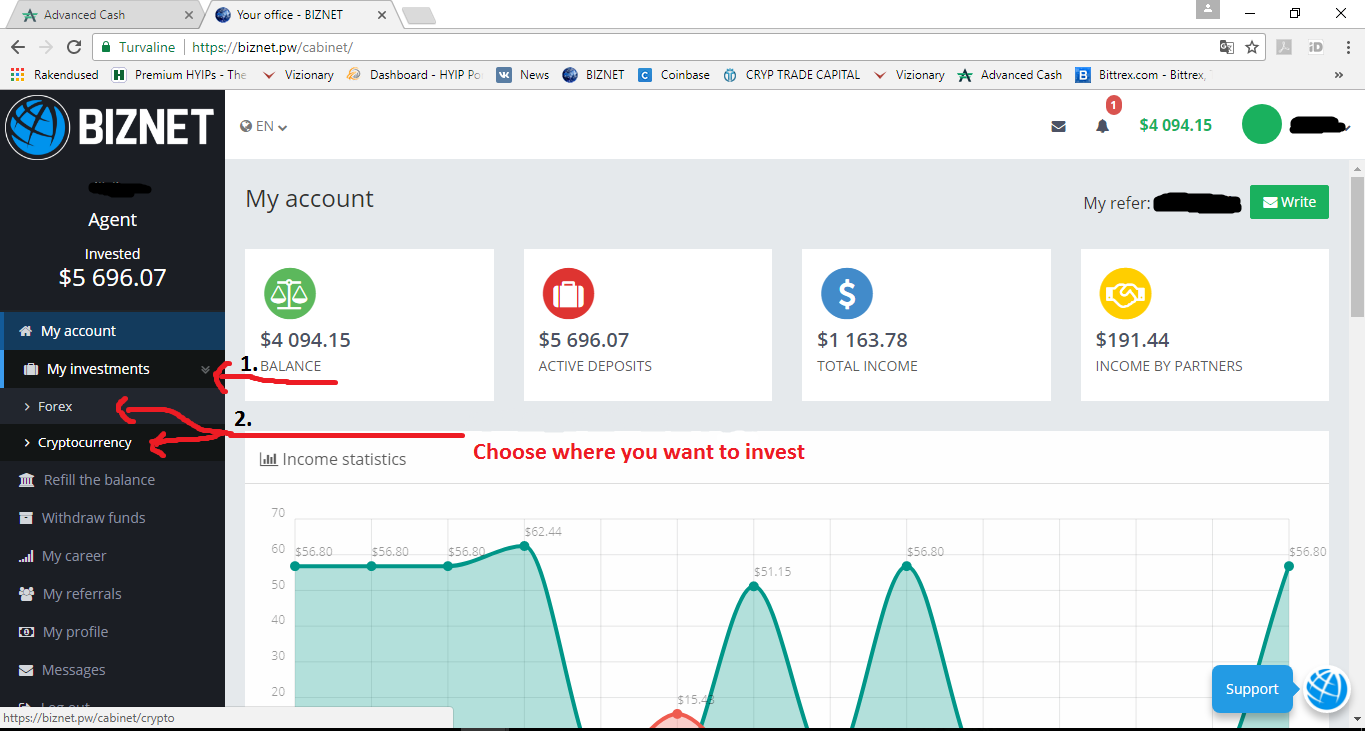View site security info via Turvaline padlock

[x=138, y=47]
